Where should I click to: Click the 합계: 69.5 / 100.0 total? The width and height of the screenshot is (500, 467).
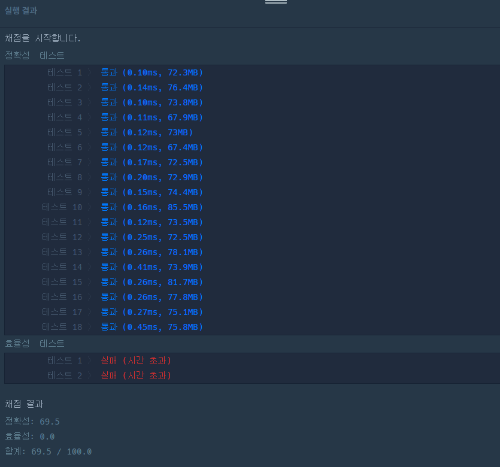[48, 452]
